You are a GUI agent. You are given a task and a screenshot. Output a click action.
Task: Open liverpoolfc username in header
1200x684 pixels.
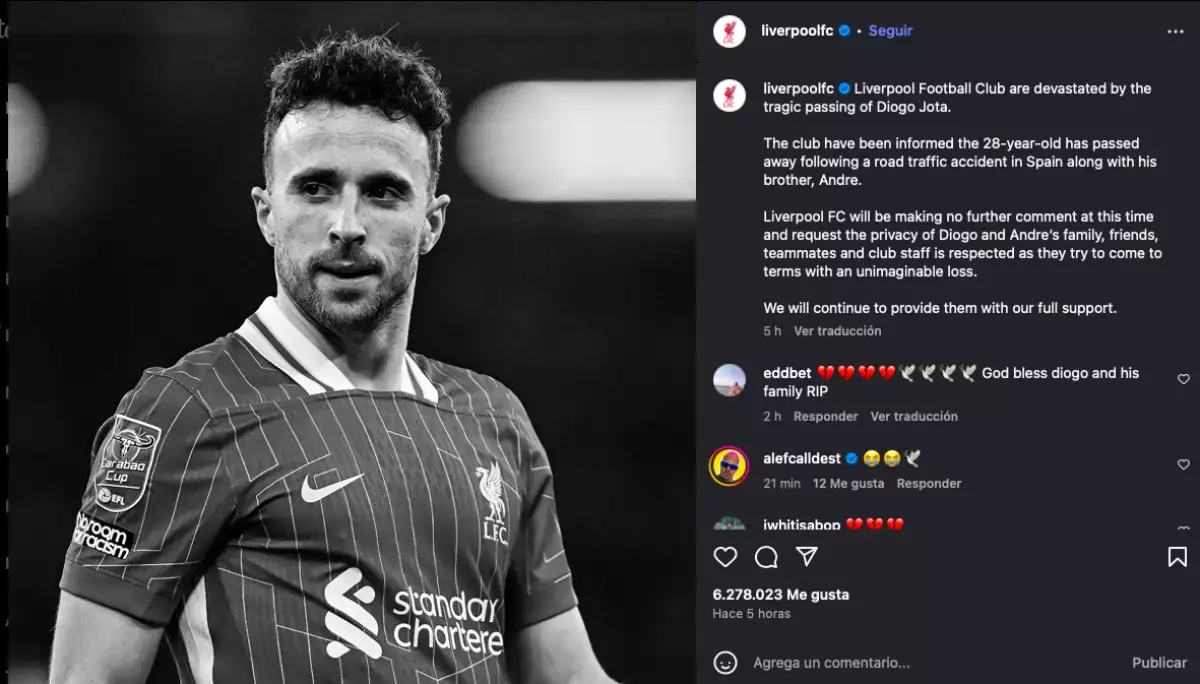(797, 31)
